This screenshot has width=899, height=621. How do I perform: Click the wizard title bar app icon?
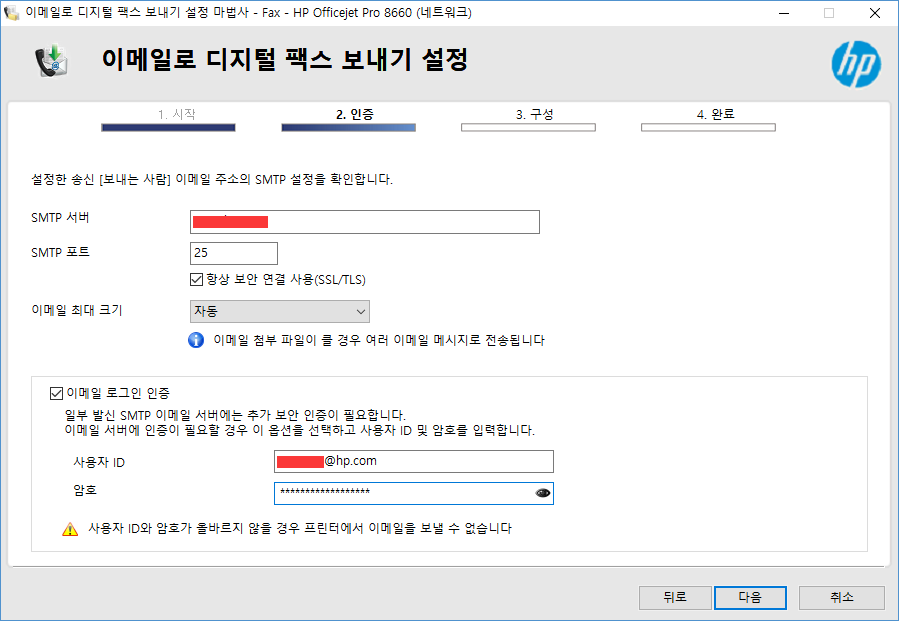[x=11, y=13]
